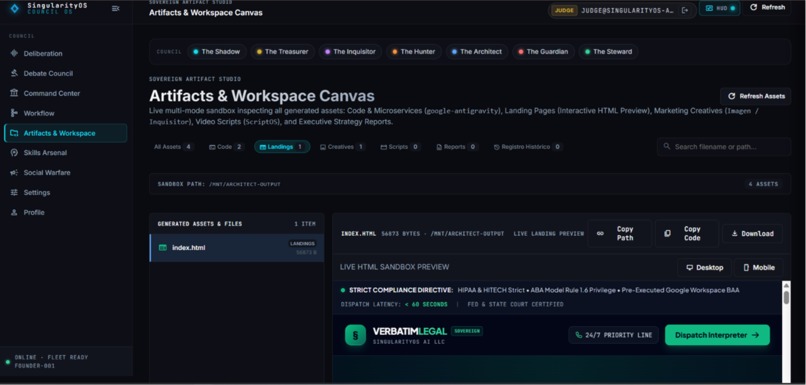Click the preview scrollbar up arrow
This screenshot has width=806, height=385.
coord(786,285)
